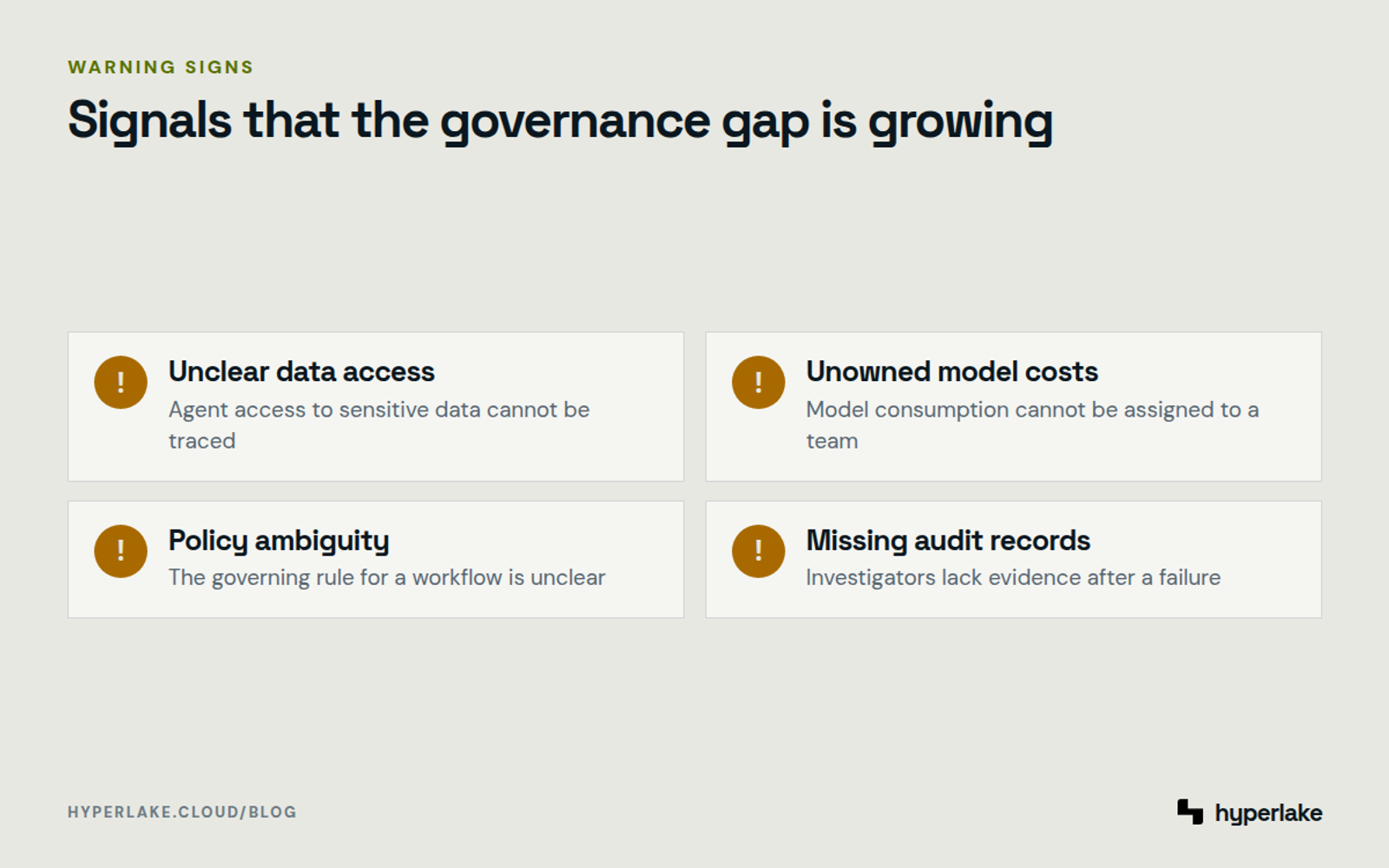Viewport: 1389px width, 868px height.
Task: Click the 'Signals that the governance gap is growing' title
Action: (x=560, y=121)
